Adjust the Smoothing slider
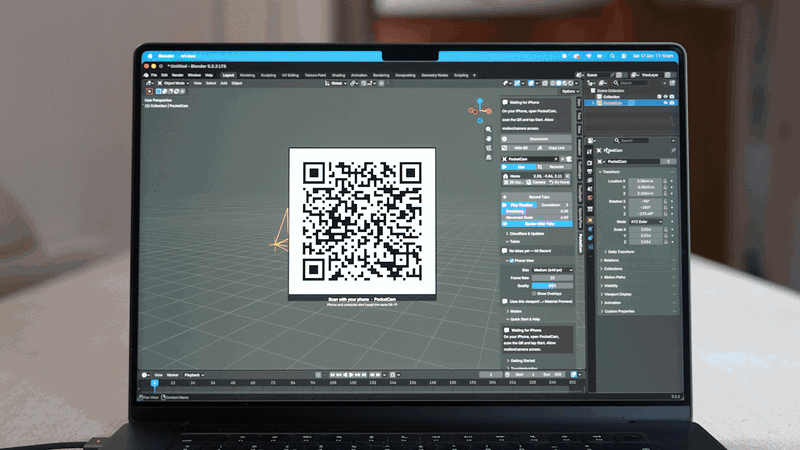Viewport: 800px width, 450px height. pyautogui.click(x=536, y=211)
